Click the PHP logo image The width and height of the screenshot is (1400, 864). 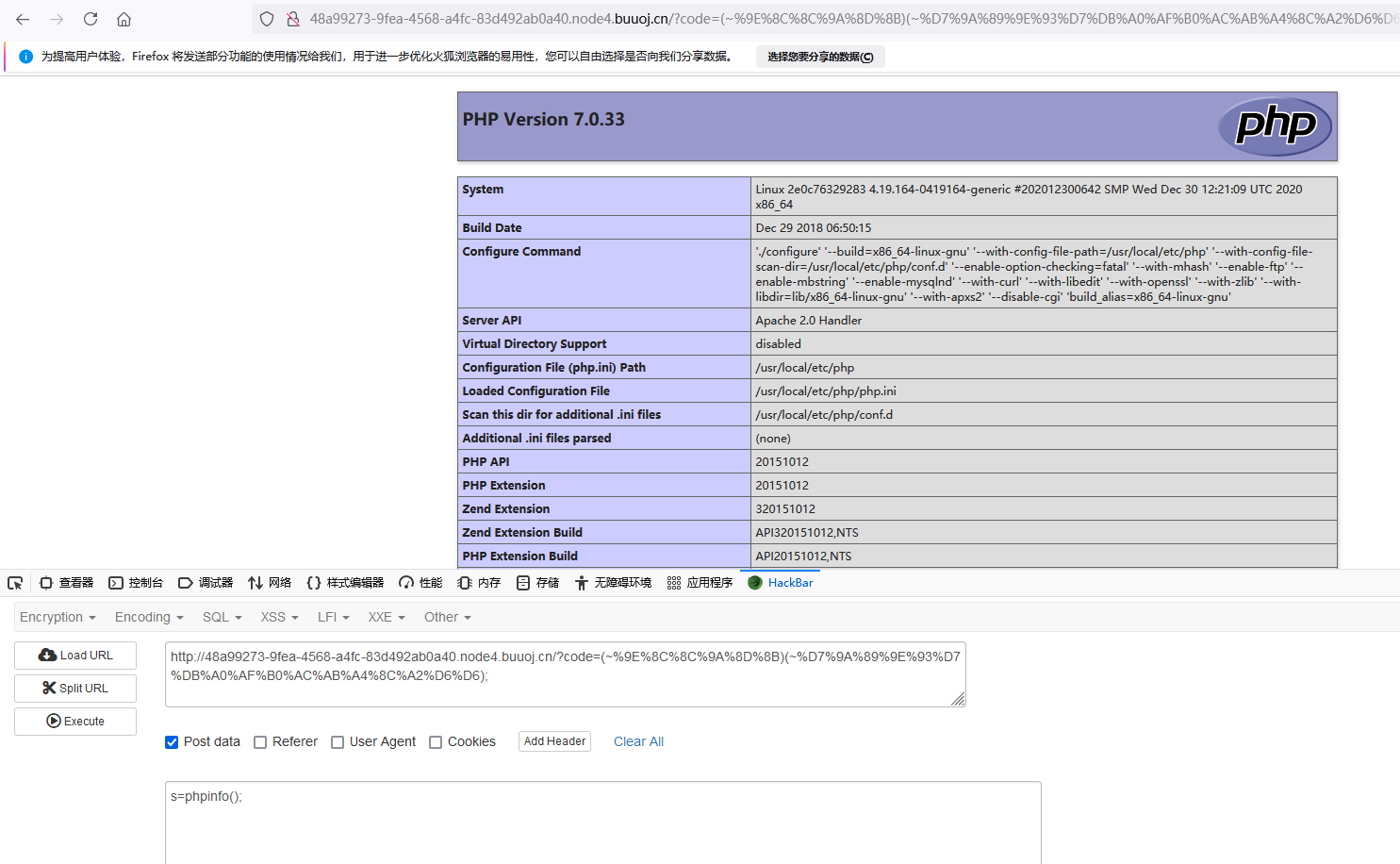[x=1275, y=126]
